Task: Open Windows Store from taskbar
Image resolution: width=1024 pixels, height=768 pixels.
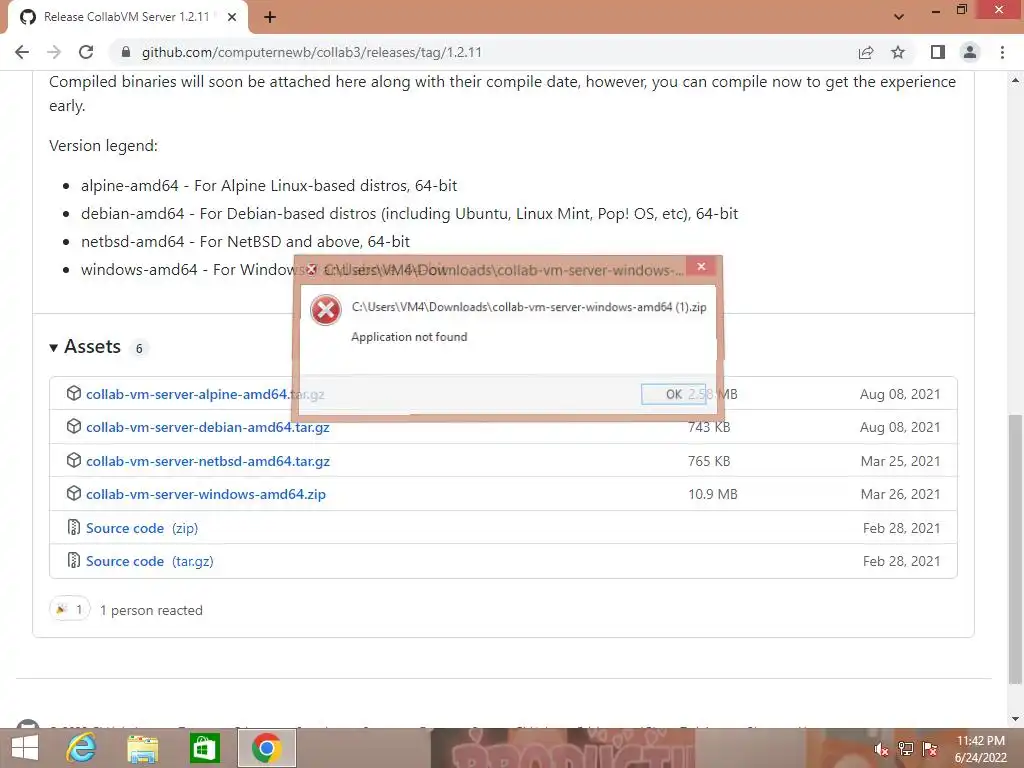Action: 204,748
